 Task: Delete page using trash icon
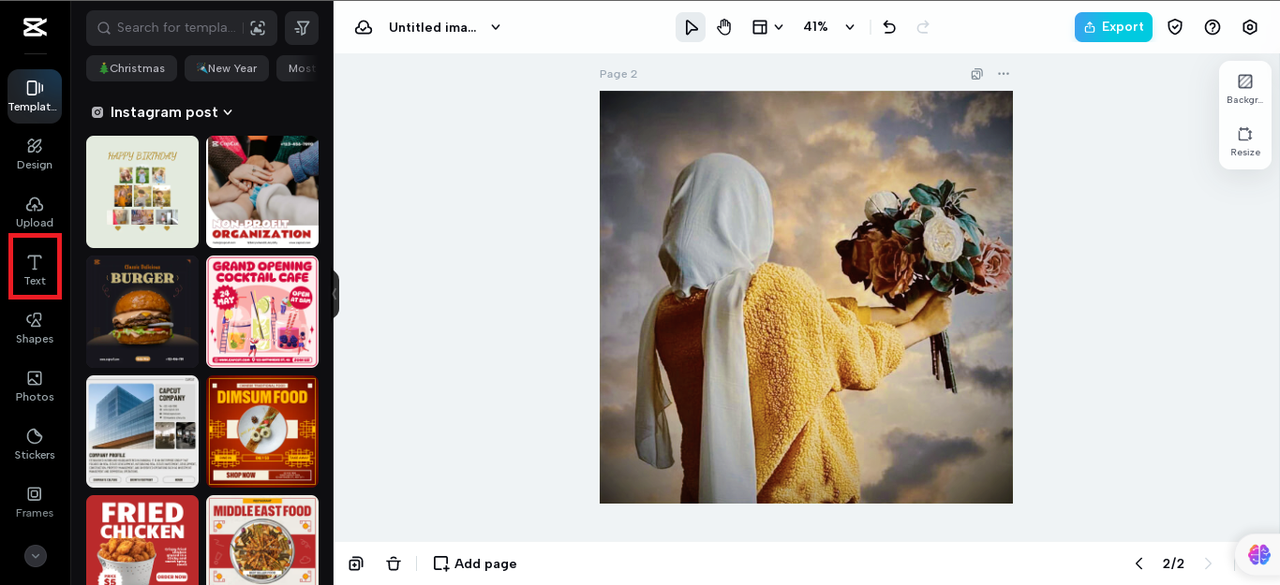pos(394,563)
